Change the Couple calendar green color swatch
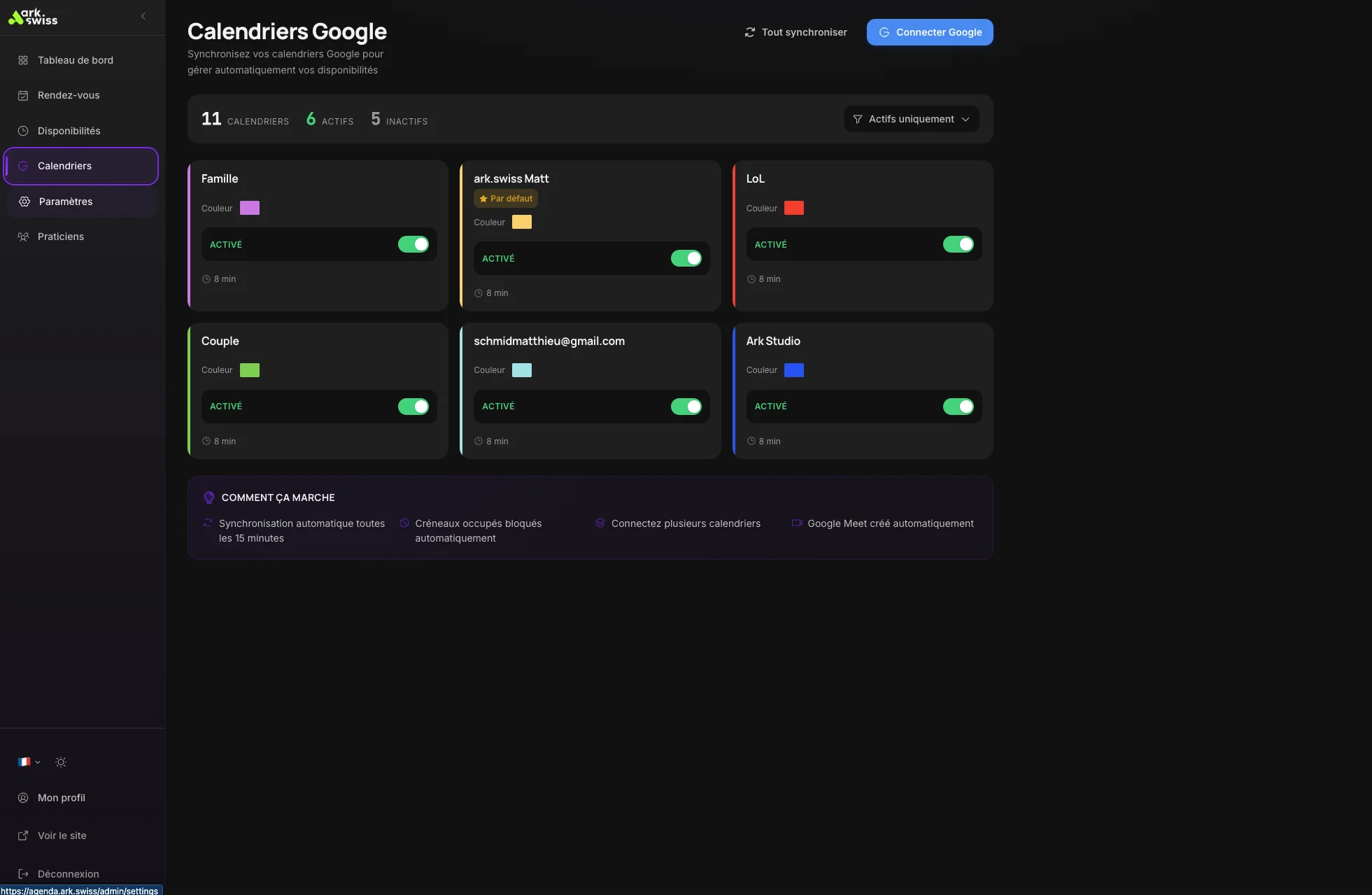Viewport: 1372px width, 895px height. 250,370
